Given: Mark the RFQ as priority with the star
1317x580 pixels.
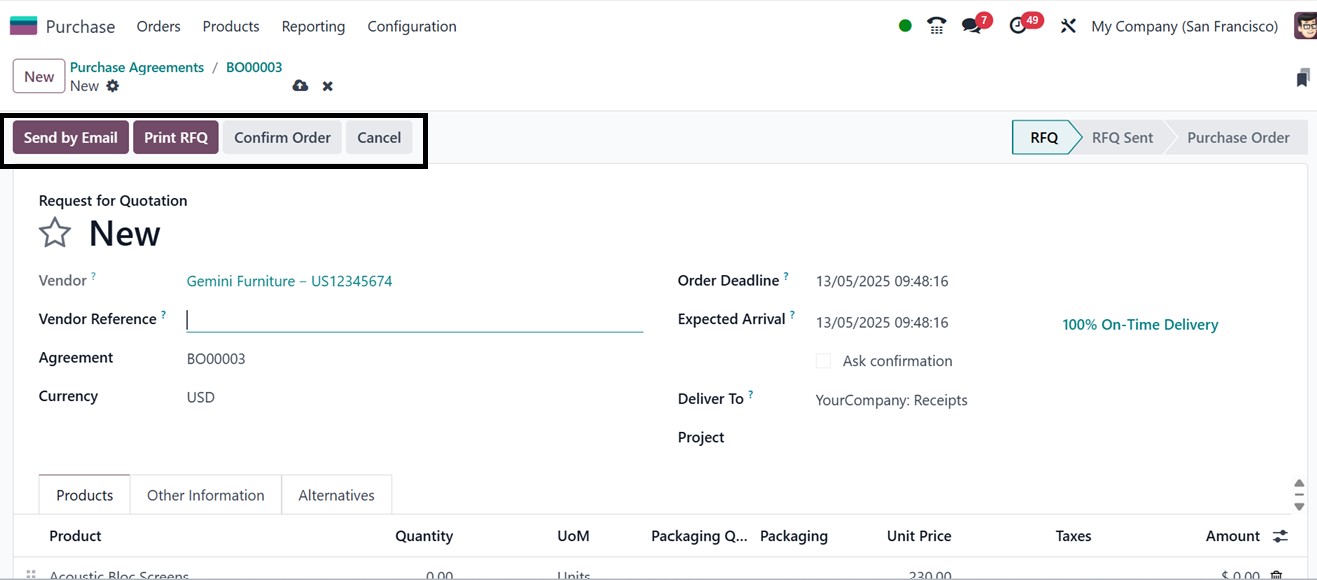Looking at the screenshot, I should coord(55,234).
